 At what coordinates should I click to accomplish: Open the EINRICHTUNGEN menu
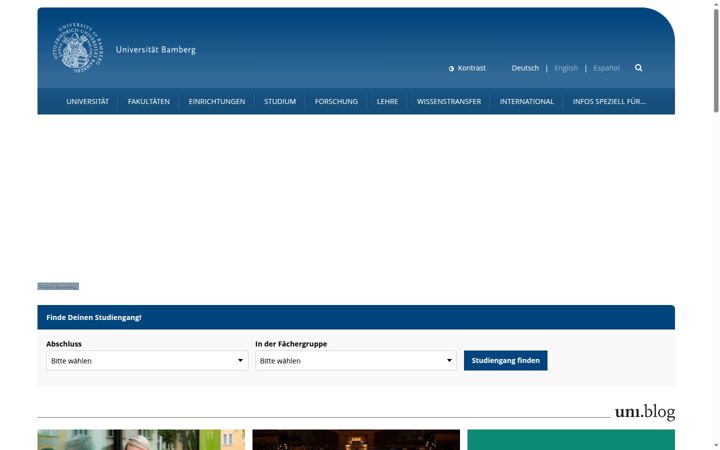click(217, 101)
